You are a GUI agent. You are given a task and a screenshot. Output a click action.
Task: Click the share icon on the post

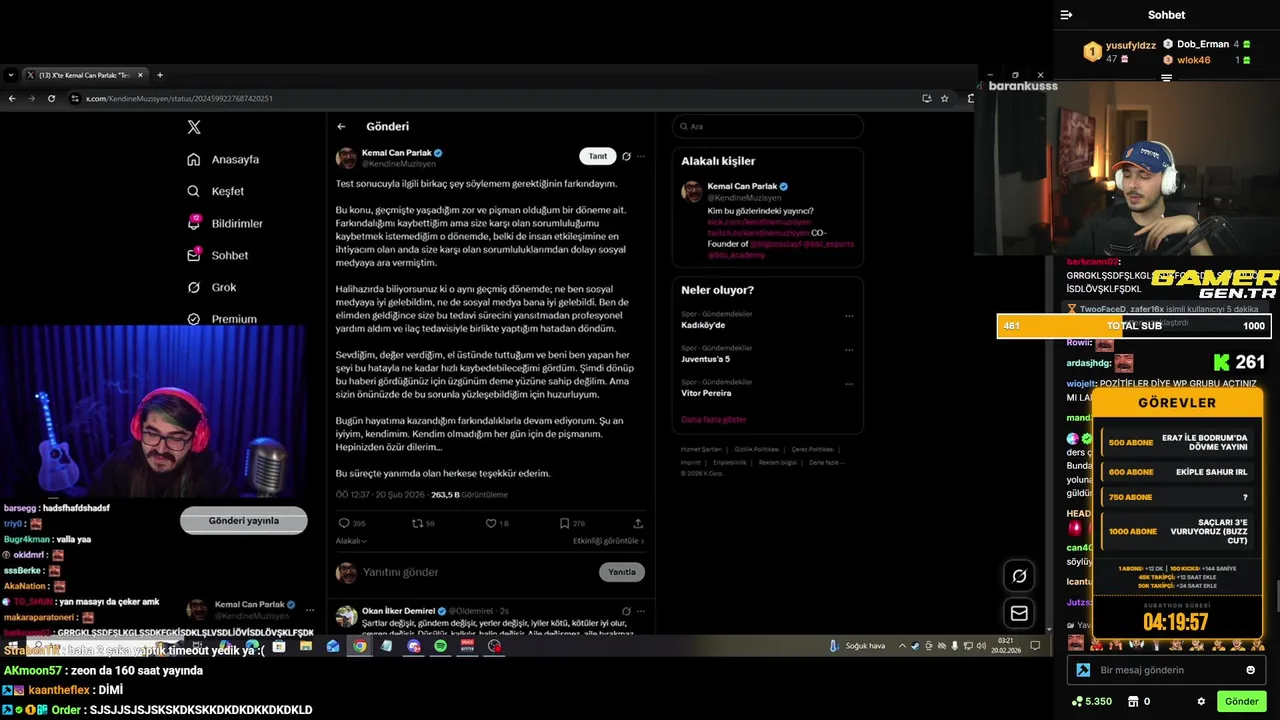[638, 523]
